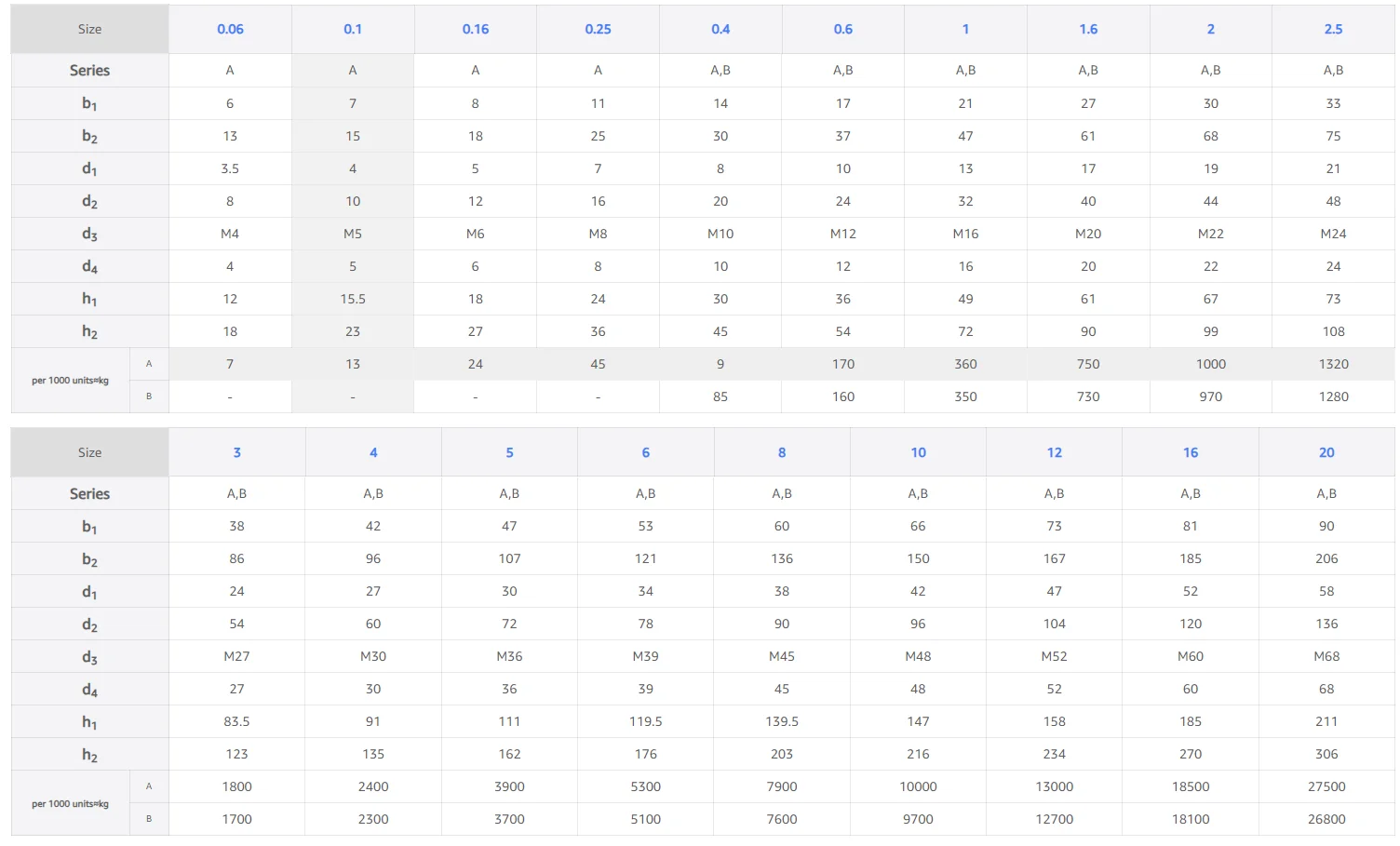Click the 26800 weight cell
This screenshot has height=846, width=1400.
[1326, 819]
